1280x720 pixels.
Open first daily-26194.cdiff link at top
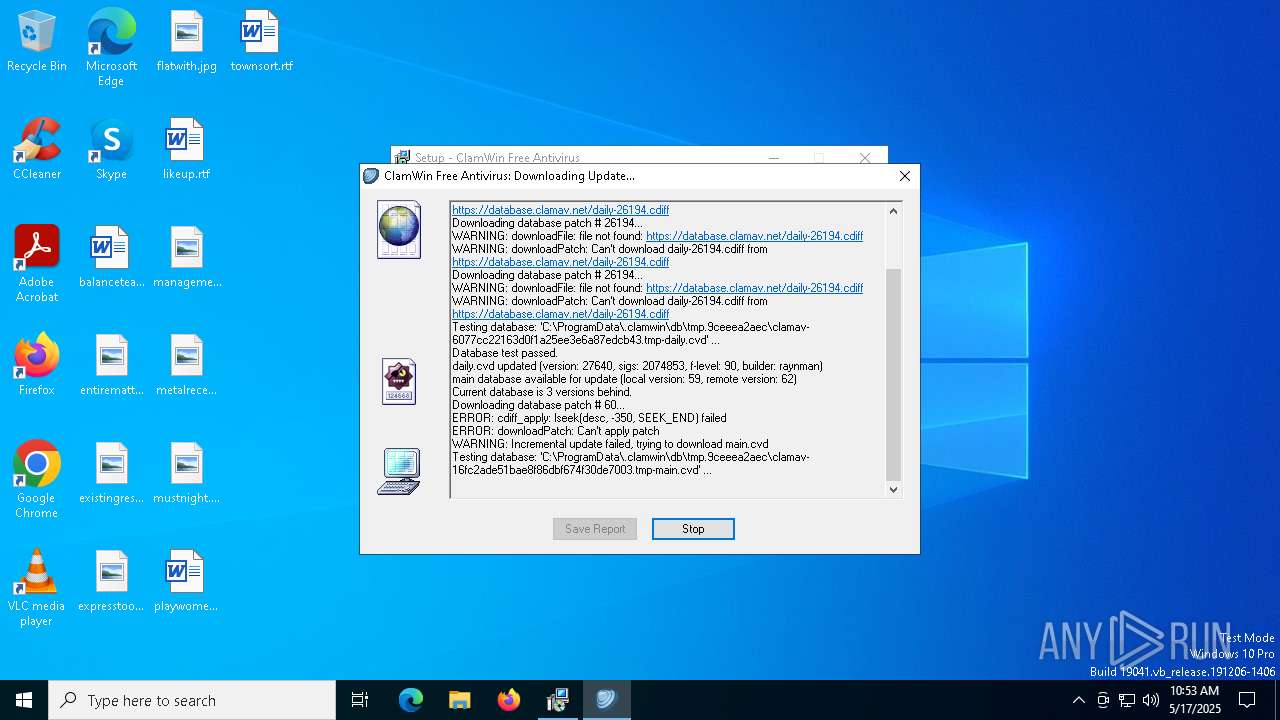[560, 210]
